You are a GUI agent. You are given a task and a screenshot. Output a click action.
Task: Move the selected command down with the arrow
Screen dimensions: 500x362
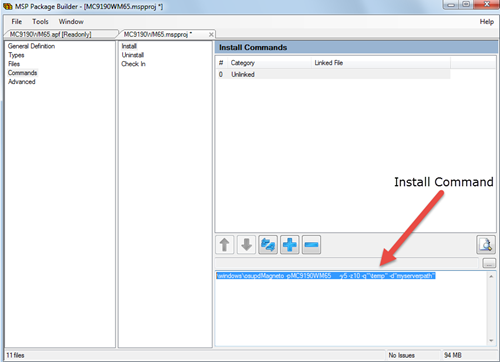pyautogui.click(x=246, y=245)
